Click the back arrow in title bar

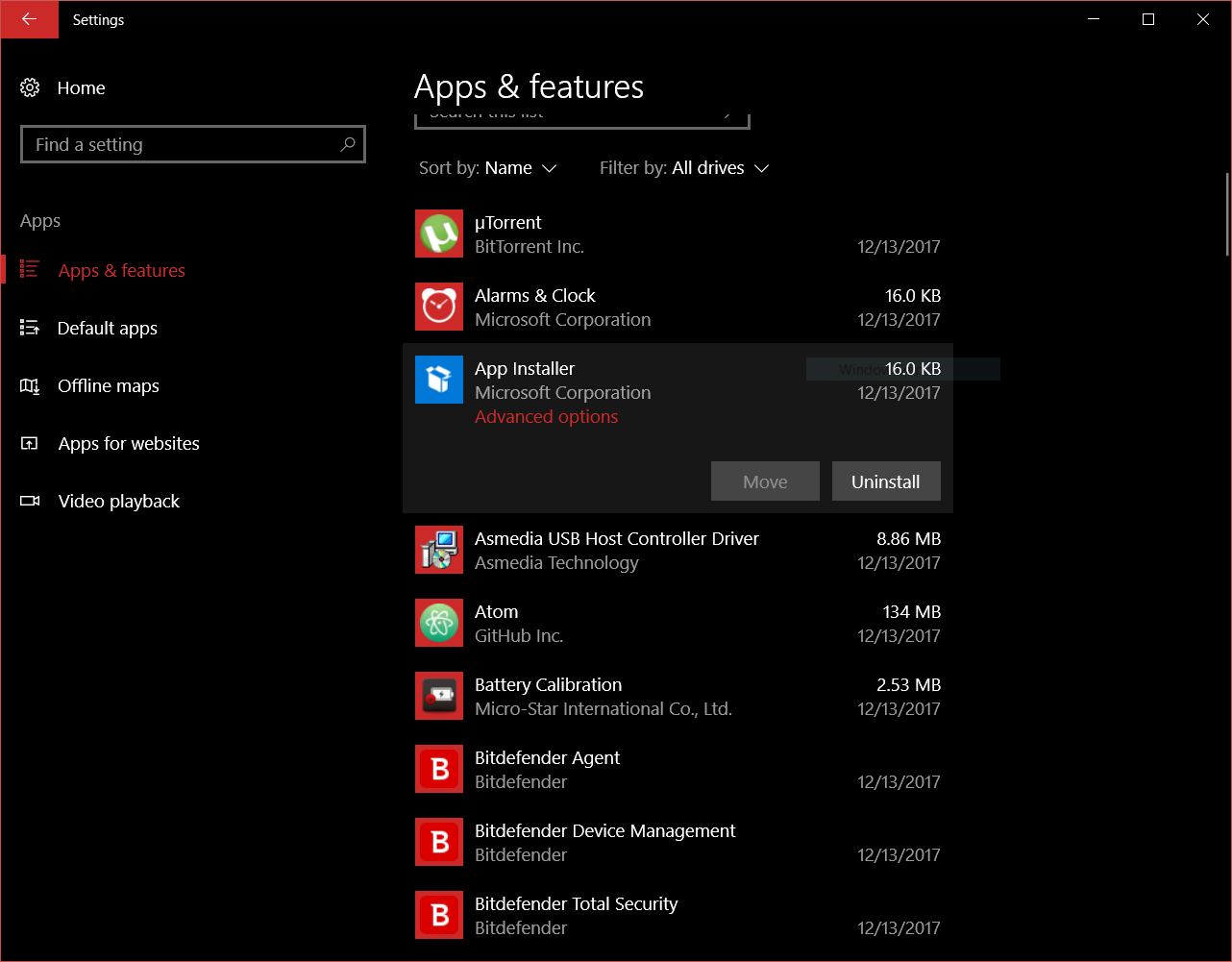pos(29,19)
